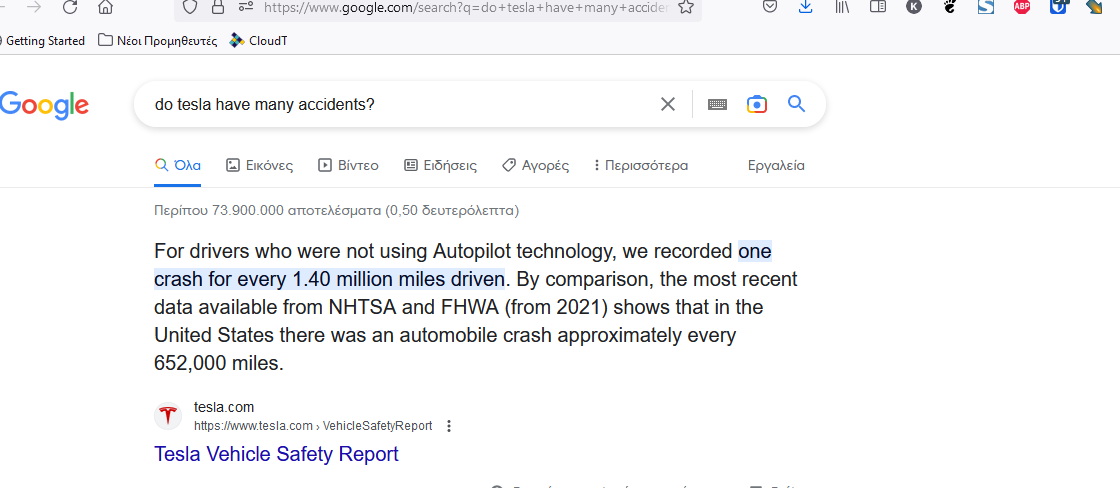Image resolution: width=1120 pixels, height=488 pixels.
Task: Clear the search query with X icon
Action: [x=667, y=104]
